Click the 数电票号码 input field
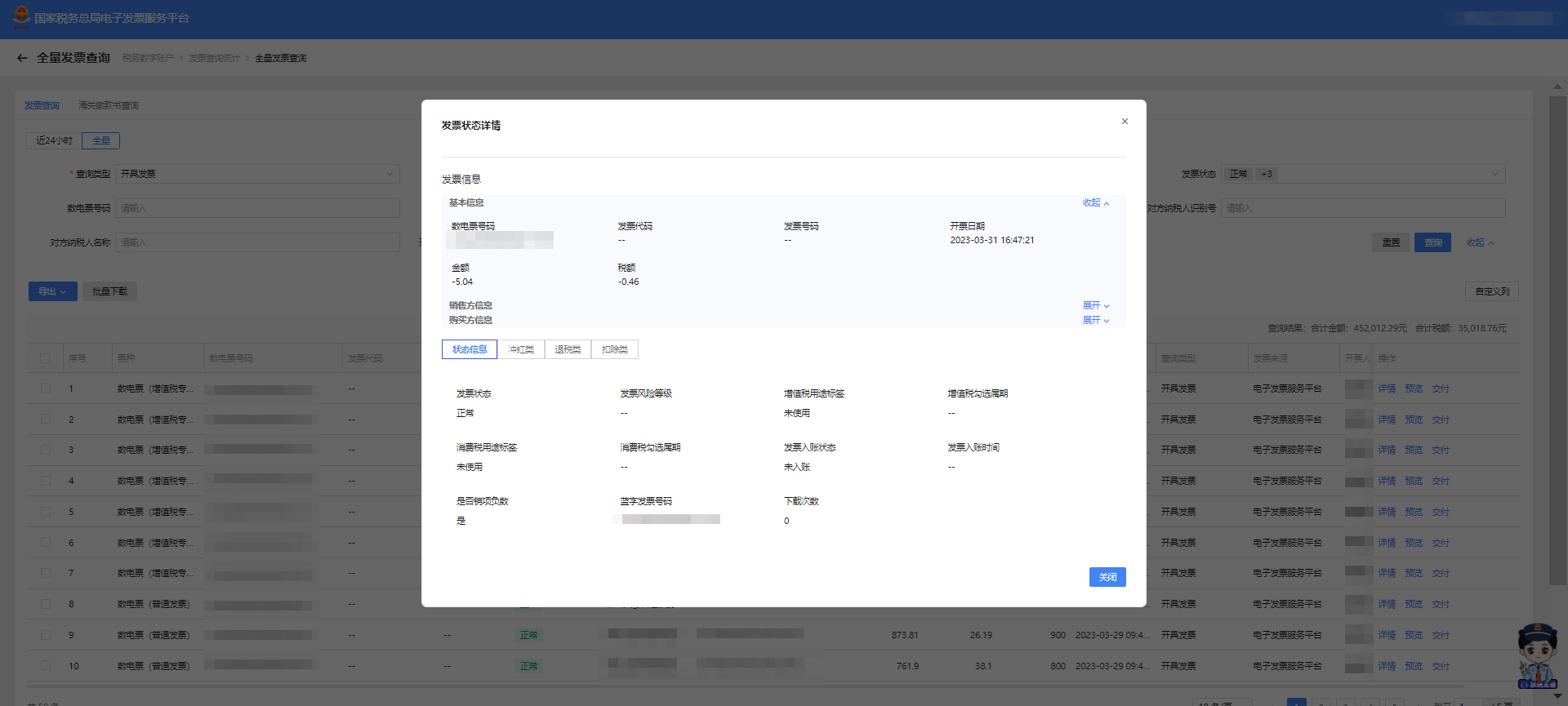 click(256, 208)
